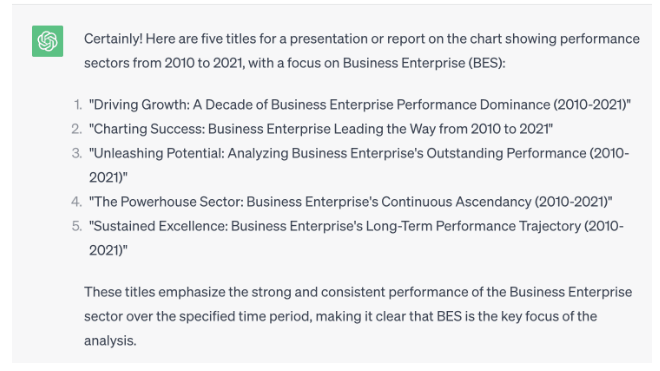Click list number 1 marker
The height and width of the screenshot is (371, 660).
[78, 104]
